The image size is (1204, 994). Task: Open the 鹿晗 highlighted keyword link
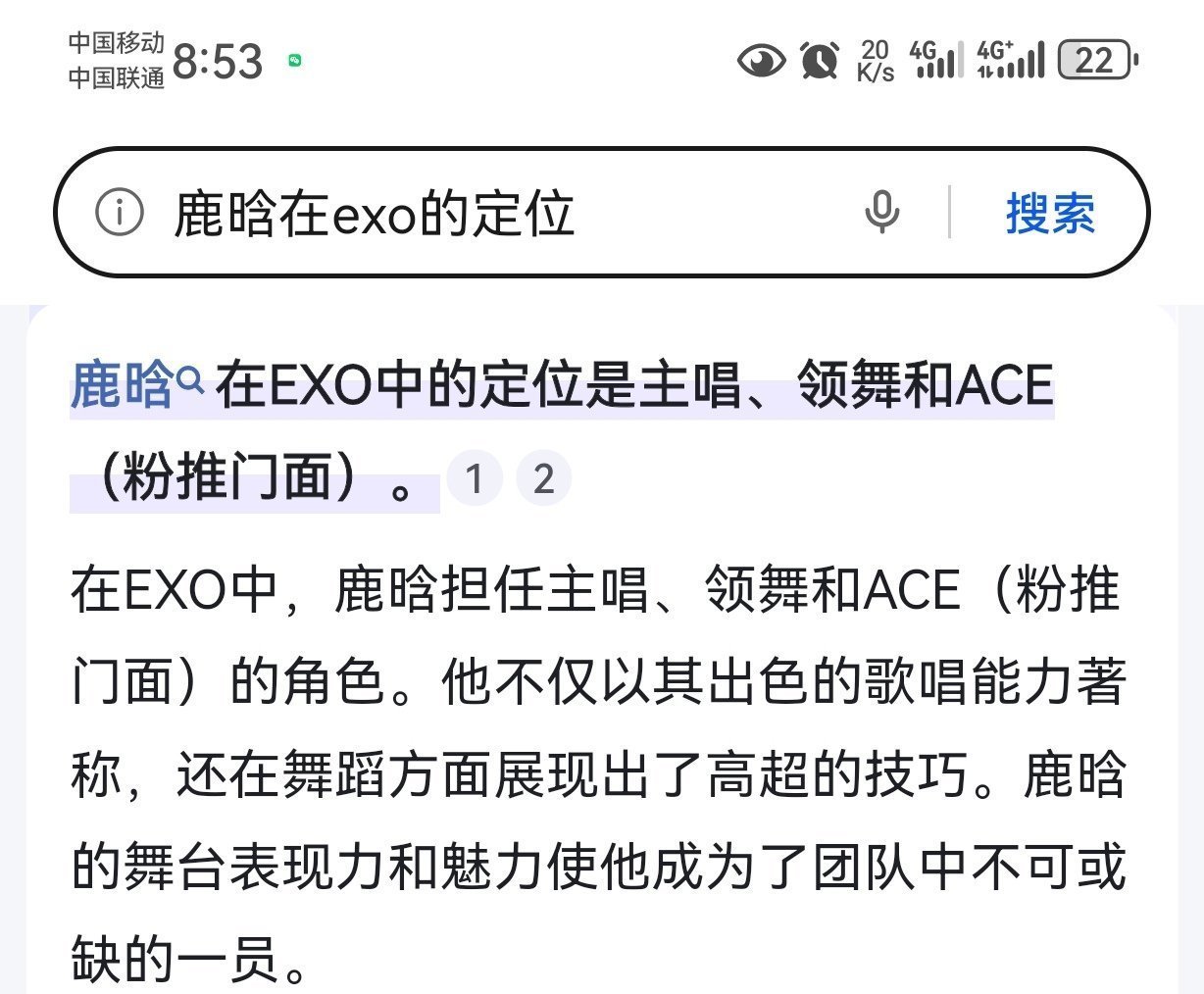[122, 385]
